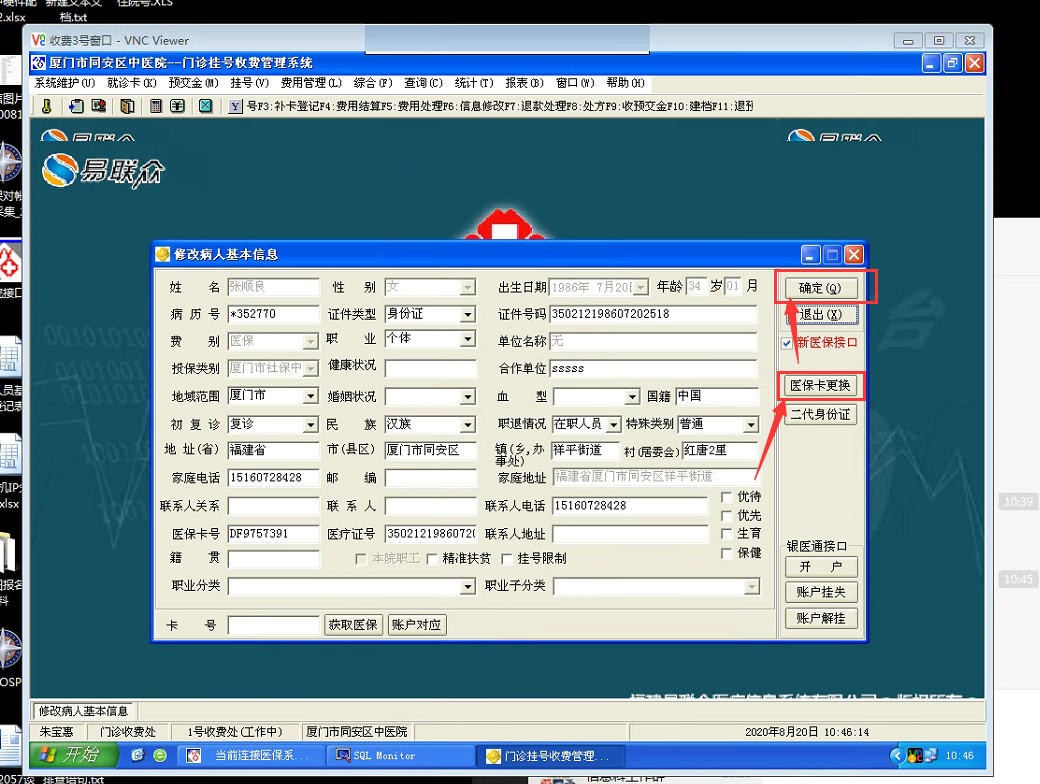The height and width of the screenshot is (784, 1040).
Task: Switch to 当前连接医保系 taskbar item
Action: click(x=253, y=755)
